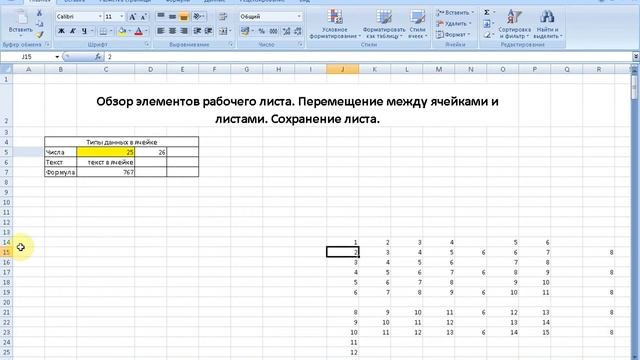Click the cell with текст в ячейке
This screenshot has height=360, width=640.
point(106,162)
